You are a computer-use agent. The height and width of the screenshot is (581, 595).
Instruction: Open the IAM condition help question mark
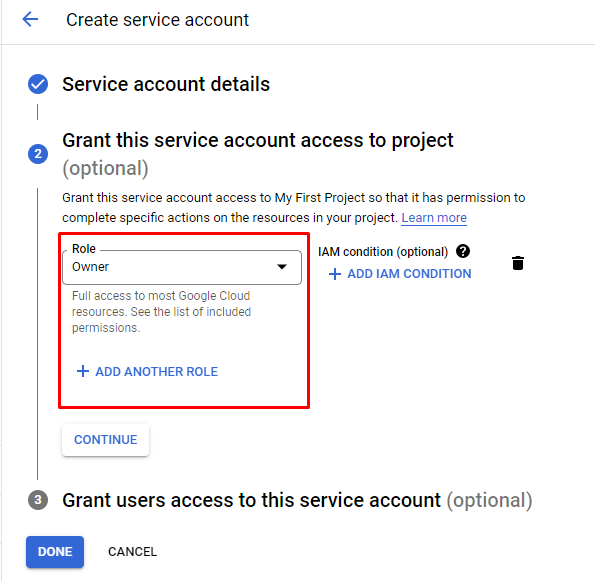(463, 251)
